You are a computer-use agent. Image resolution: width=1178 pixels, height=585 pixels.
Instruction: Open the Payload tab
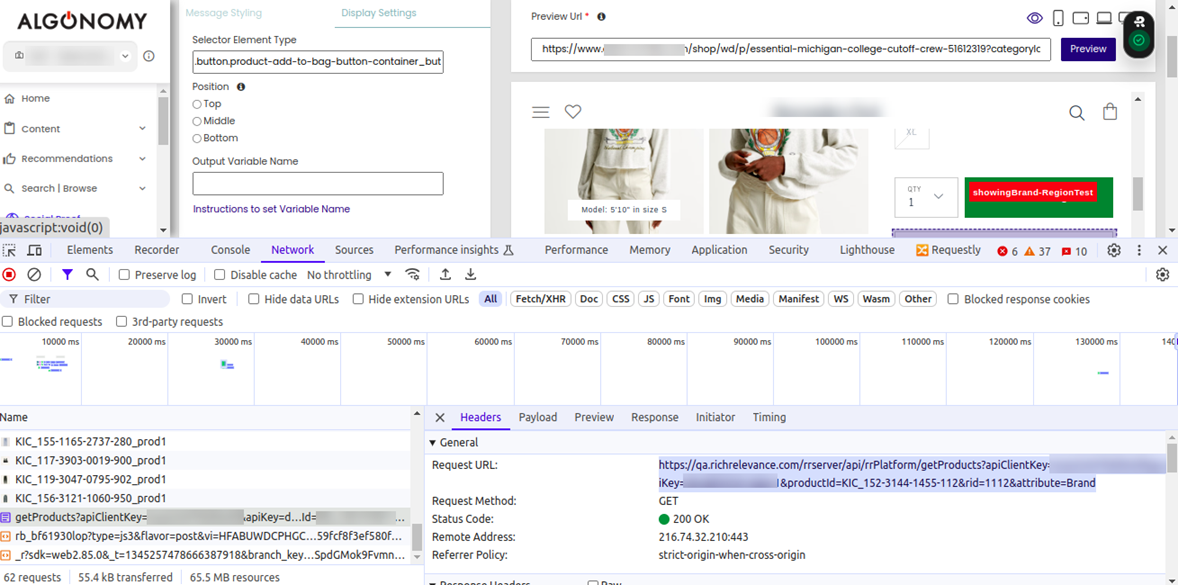(538, 417)
